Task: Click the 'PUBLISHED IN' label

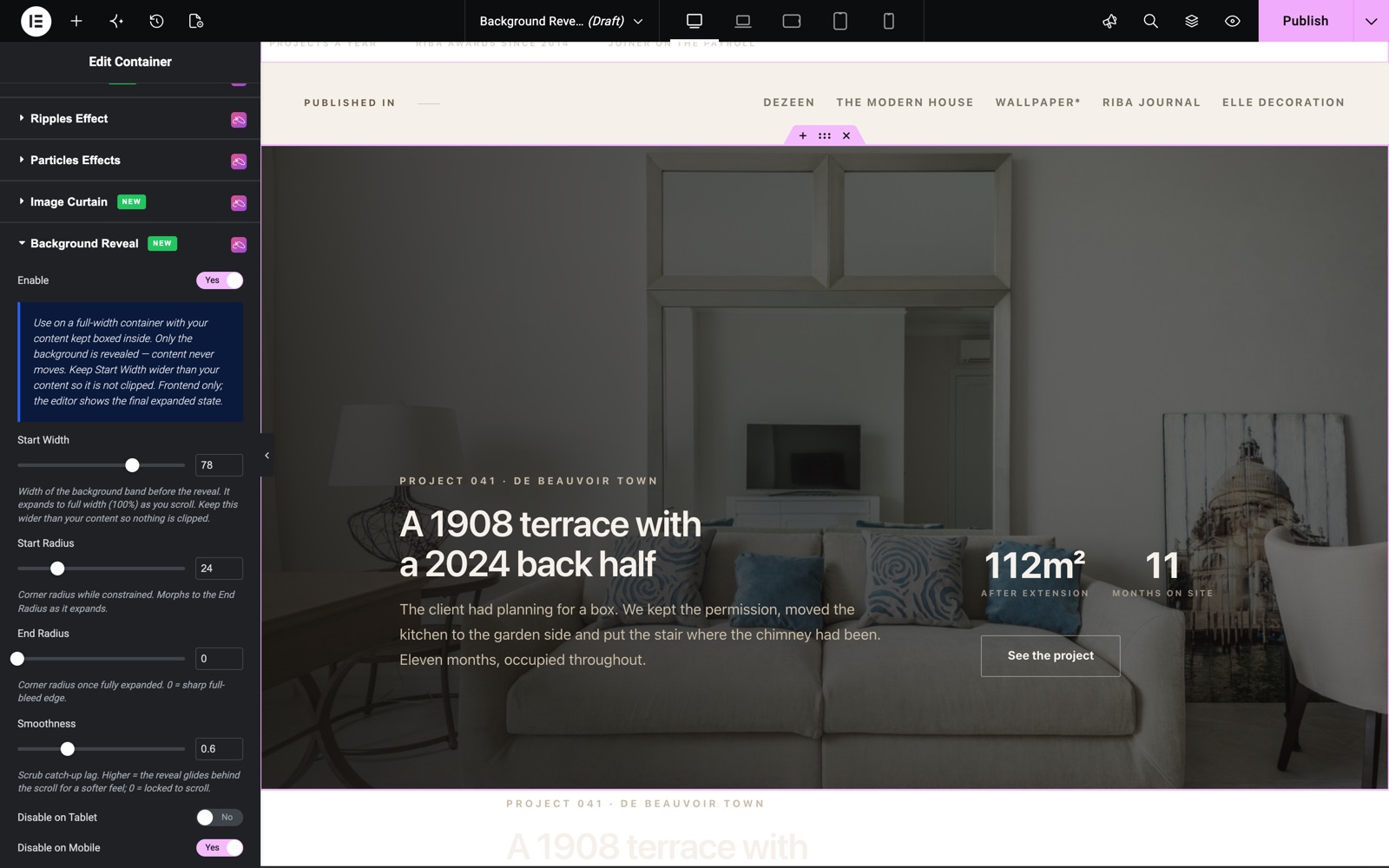Action: (350, 102)
